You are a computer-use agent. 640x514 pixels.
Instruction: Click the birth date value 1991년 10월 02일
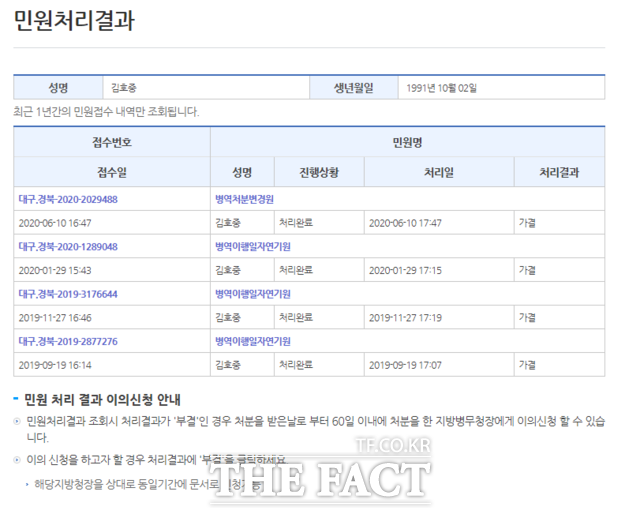pos(441,88)
